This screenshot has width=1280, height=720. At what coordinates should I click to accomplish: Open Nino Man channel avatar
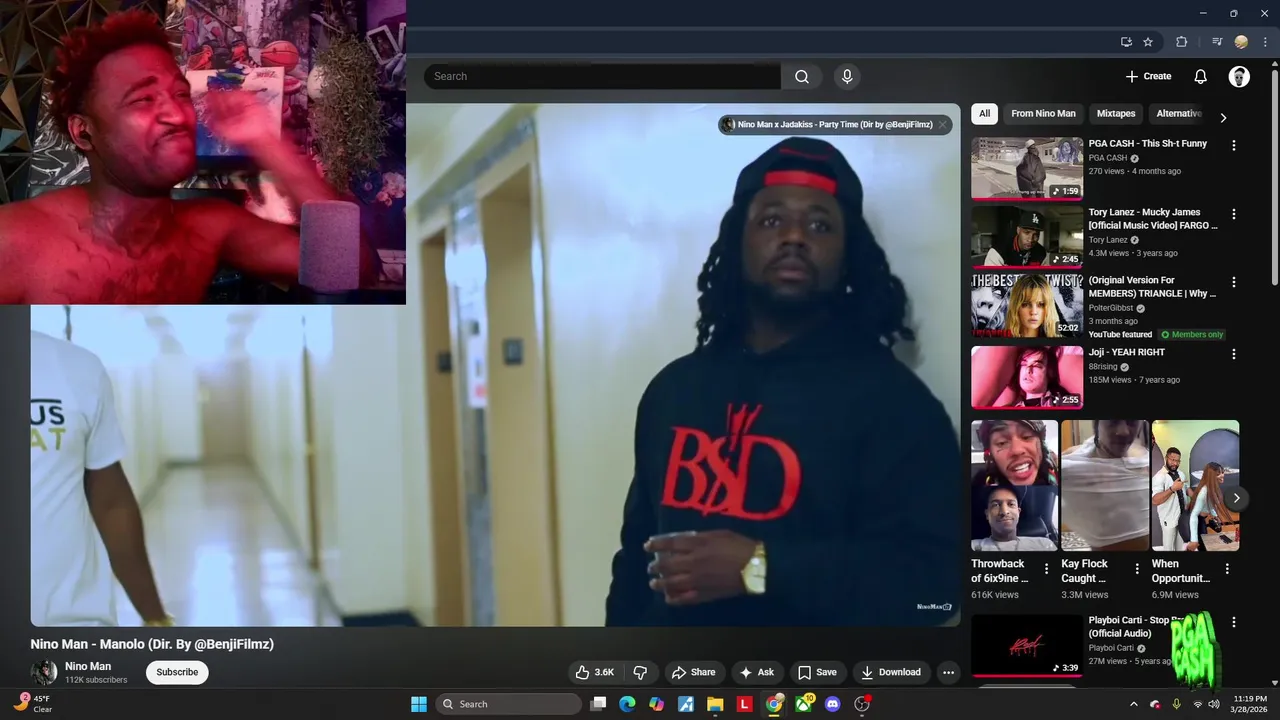click(44, 673)
